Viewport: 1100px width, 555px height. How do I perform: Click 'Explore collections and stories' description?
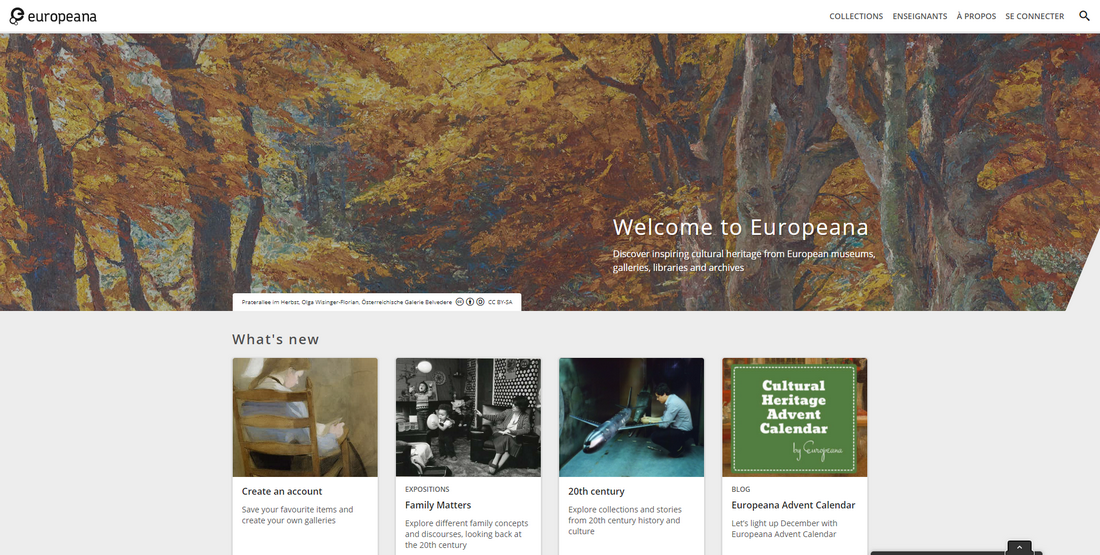point(624,521)
